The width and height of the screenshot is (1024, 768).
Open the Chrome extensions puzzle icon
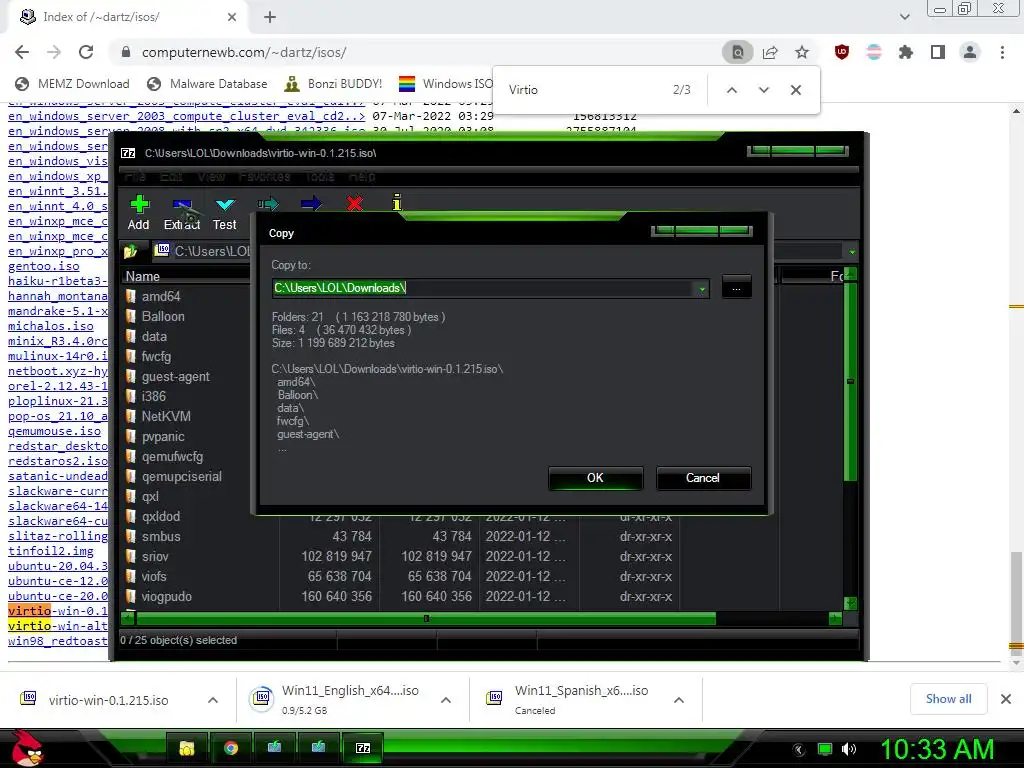(906, 52)
